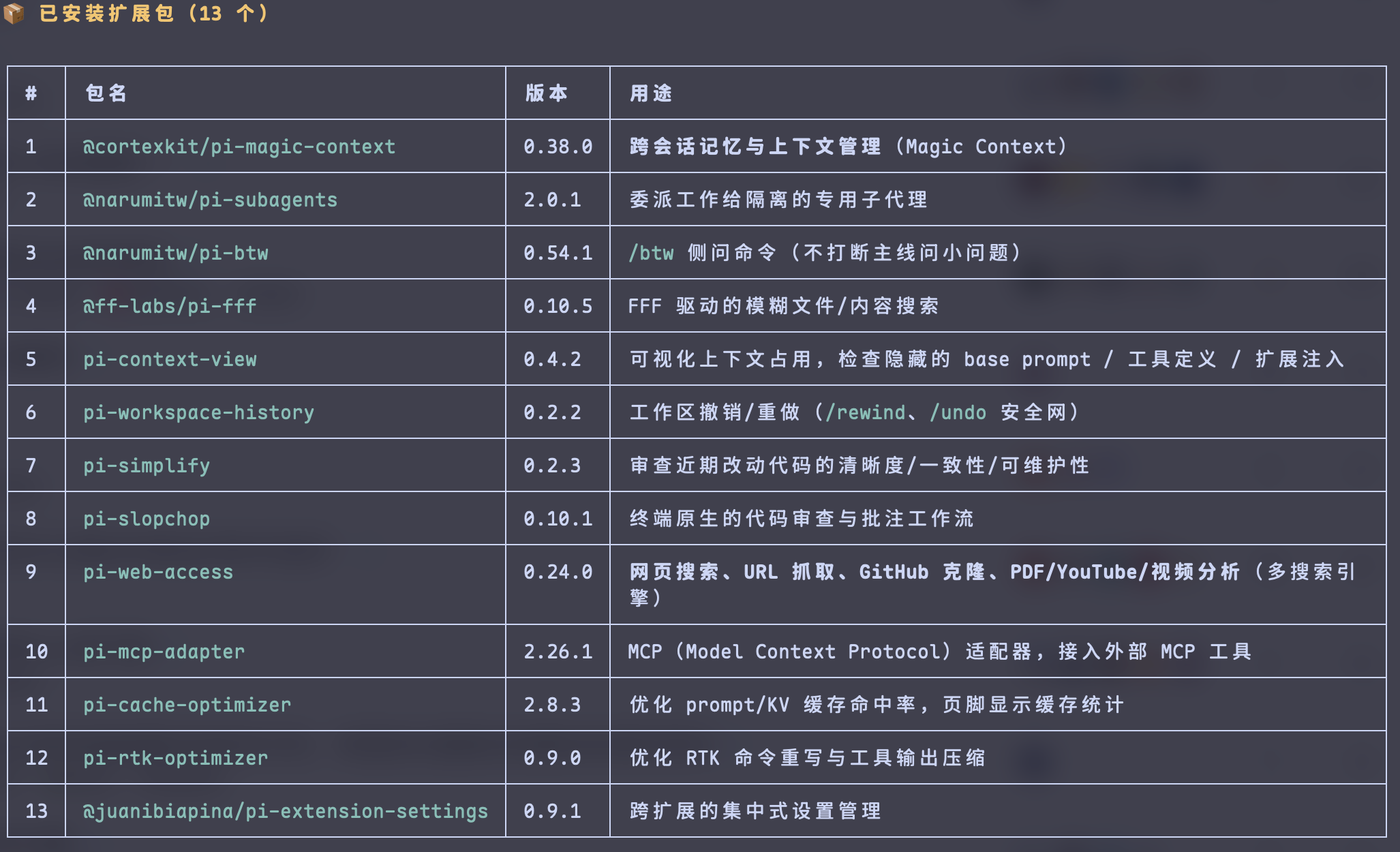The image size is (1400, 852).
Task: Select package name "@narumitw/pi-btw"
Action: (x=175, y=253)
